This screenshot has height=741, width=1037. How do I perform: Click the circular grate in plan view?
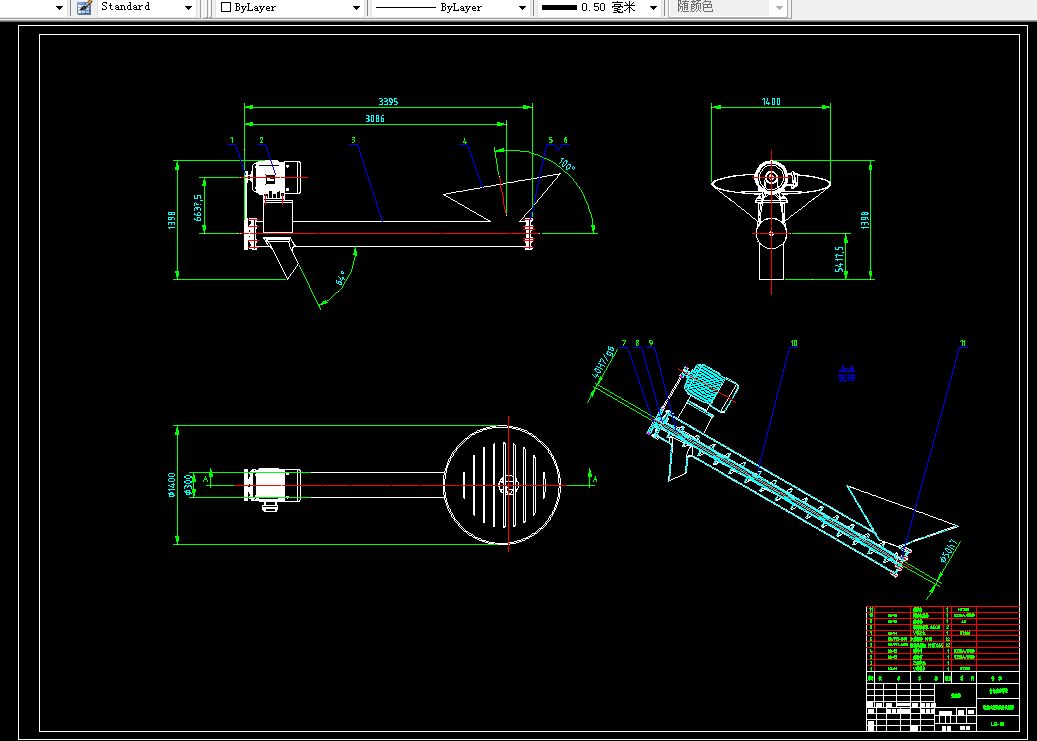point(503,485)
